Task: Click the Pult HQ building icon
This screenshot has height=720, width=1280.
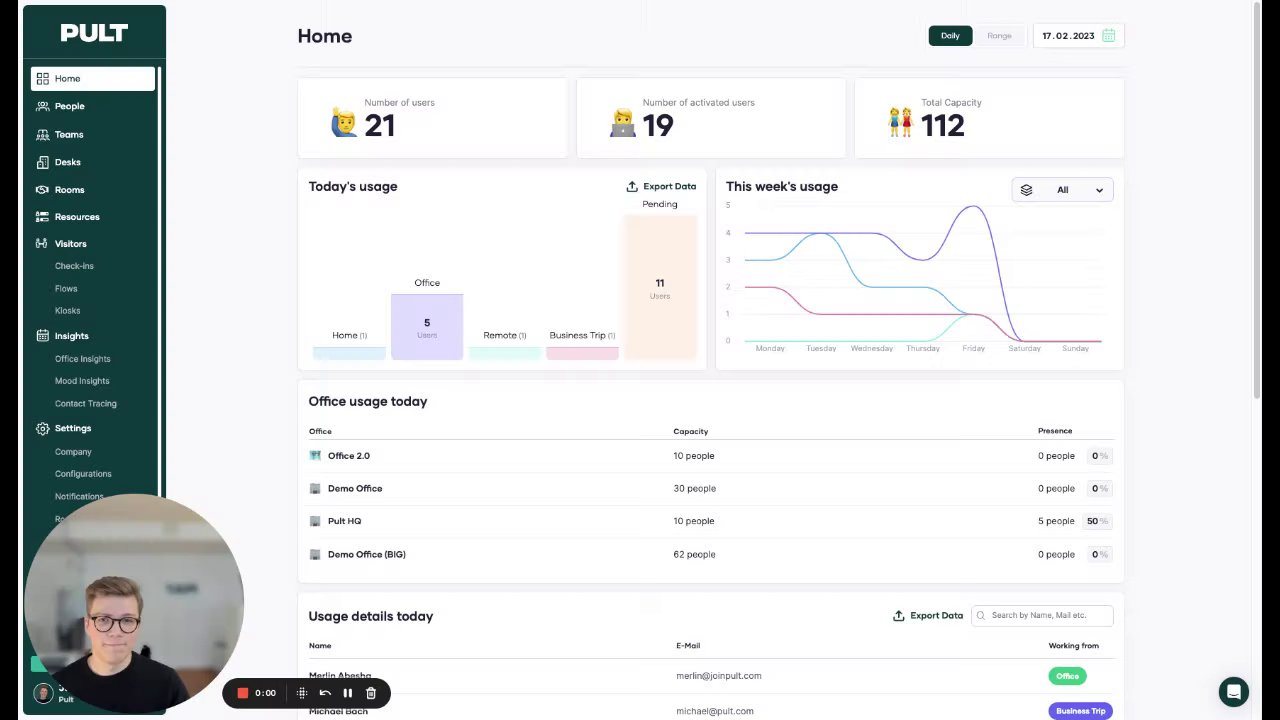Action: click(315, 521)
